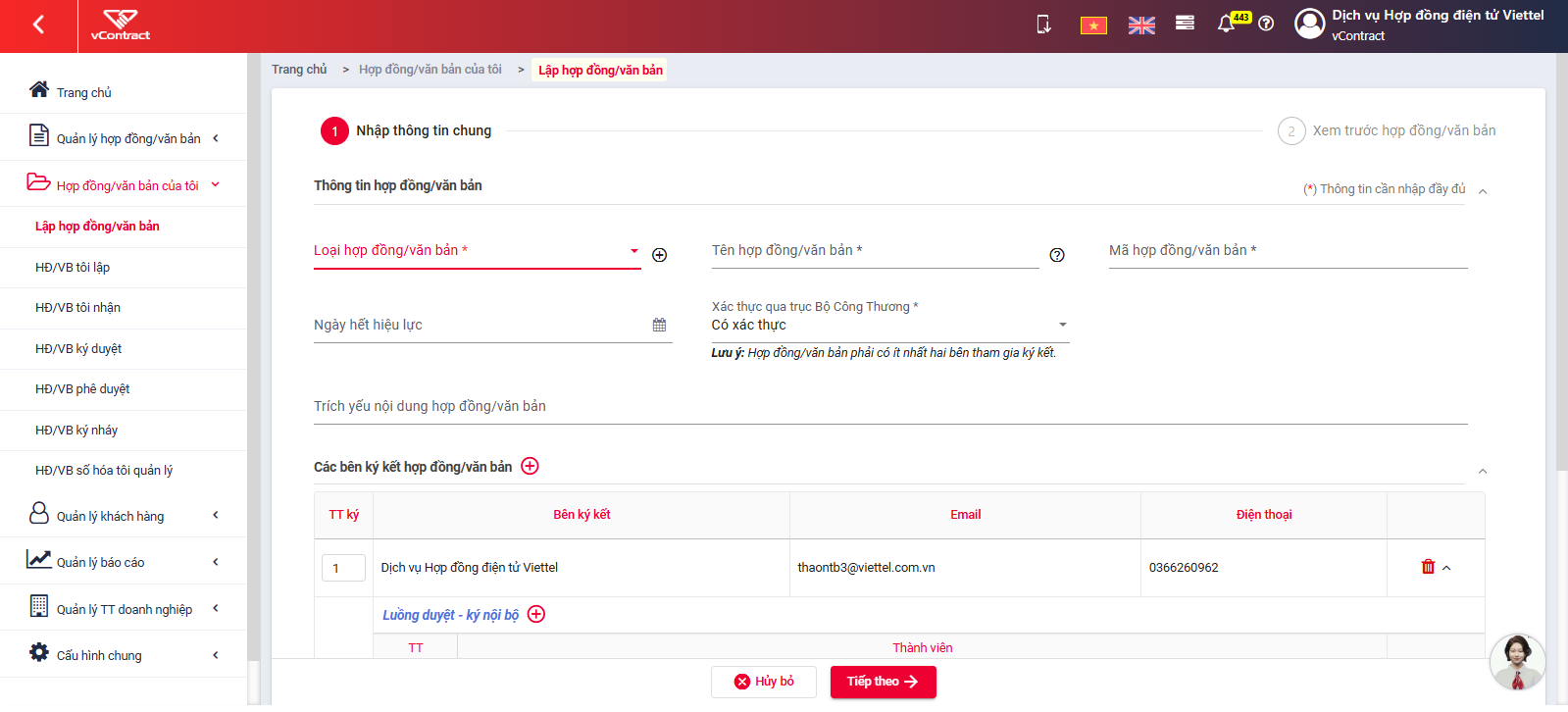Focus Trích yếu nội dung input field
Screen dimensions: 1568x712
point(890,406)
